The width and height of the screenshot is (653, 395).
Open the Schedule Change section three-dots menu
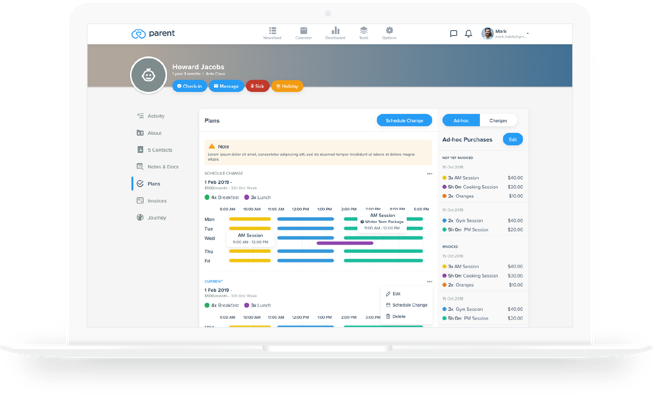coord(429,174)
